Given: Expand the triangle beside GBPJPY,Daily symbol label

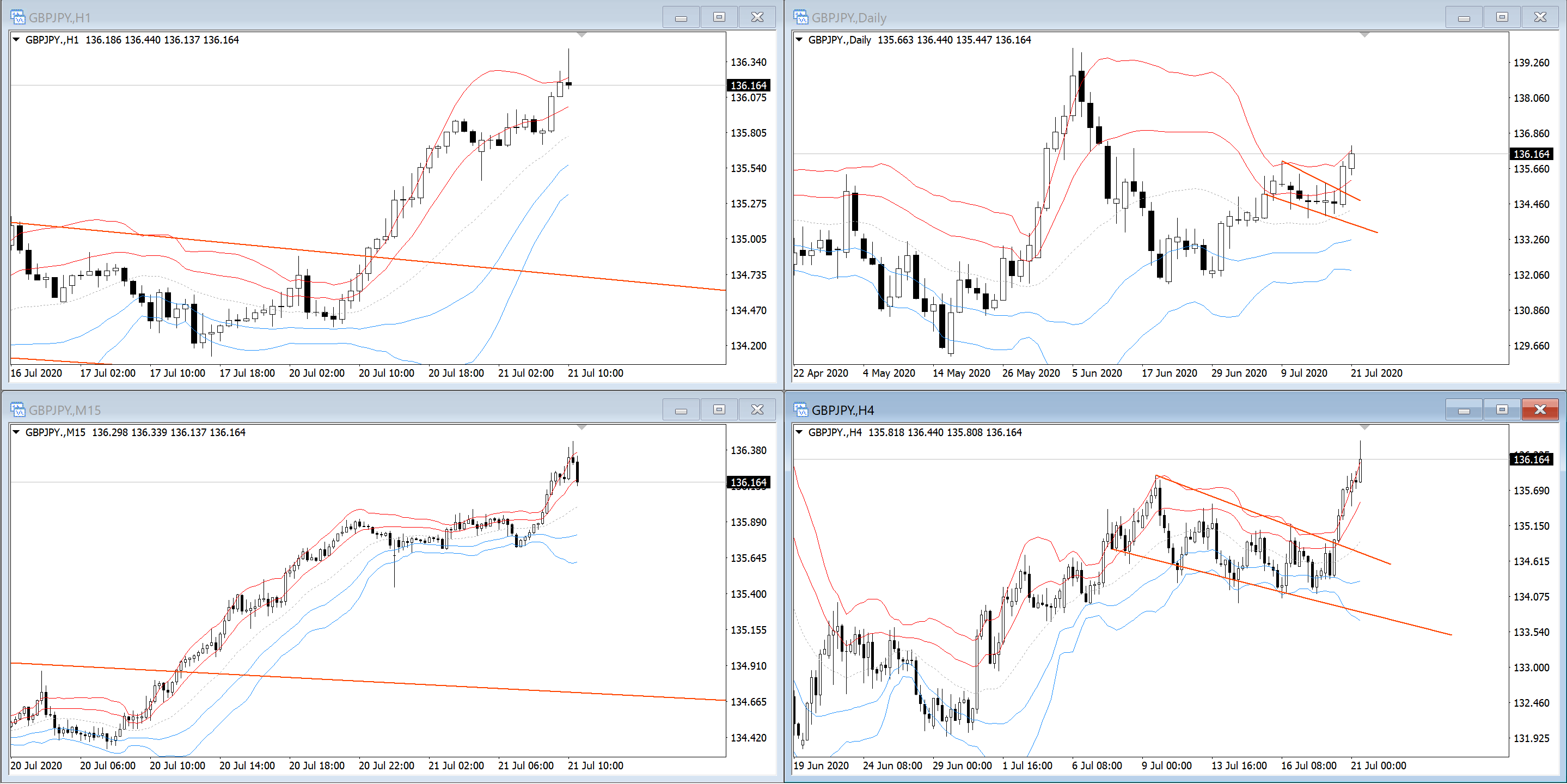Looking at the screenshot, I should pyautogui.click(x=799, y=40).
